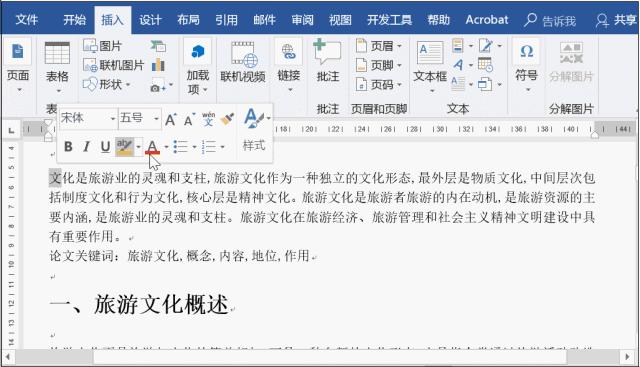This screenshot has width=640, height=367.
Task: Click the 页码 (Page Number) button
Action: (378, 85)
